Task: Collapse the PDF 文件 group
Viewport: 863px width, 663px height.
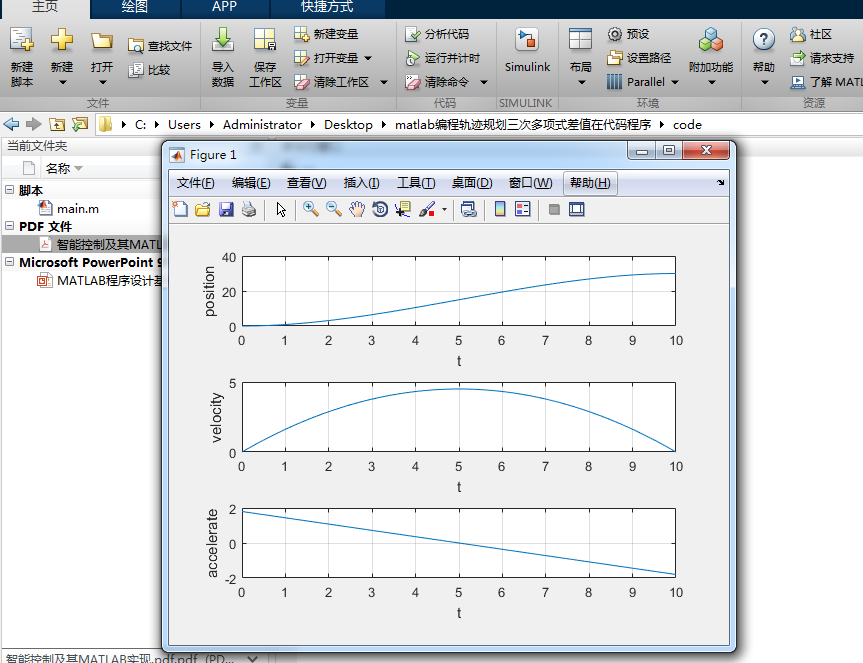Action: [9, 226]
